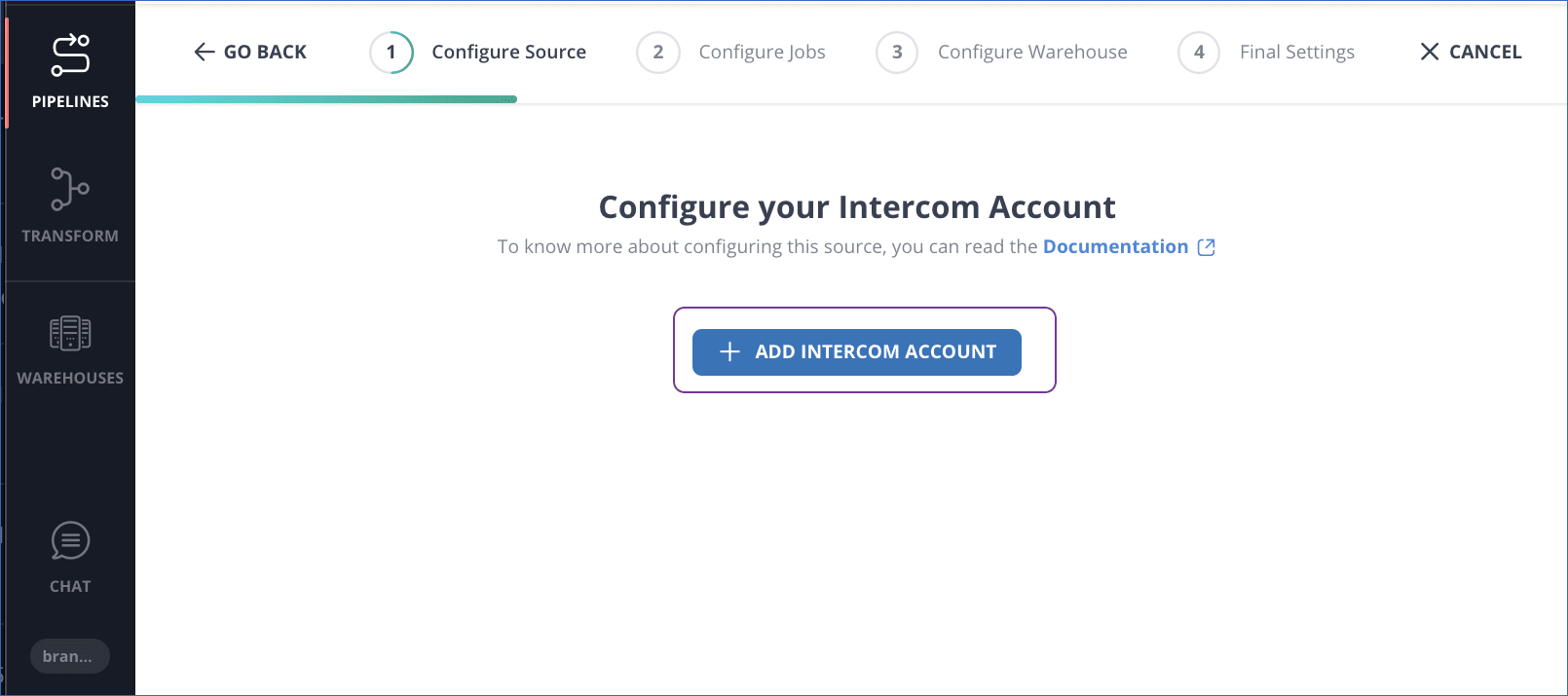
Task: Open the Transform section from sidebar
Action: pos(69,189)
